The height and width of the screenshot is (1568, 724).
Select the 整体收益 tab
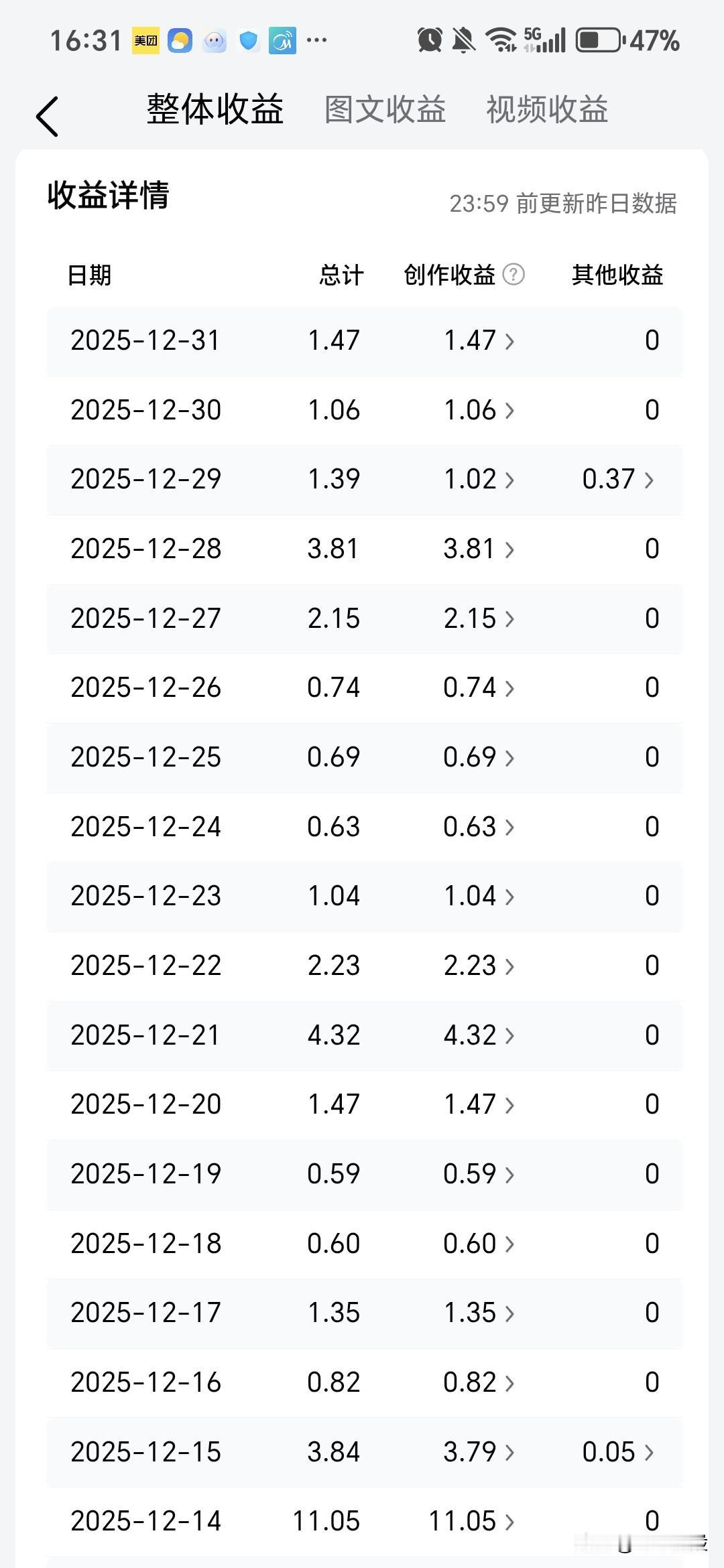pos(215,110)
